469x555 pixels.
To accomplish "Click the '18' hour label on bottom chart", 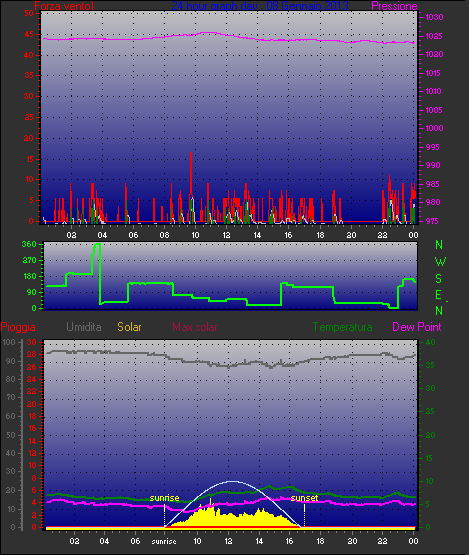I will (320, 542).
